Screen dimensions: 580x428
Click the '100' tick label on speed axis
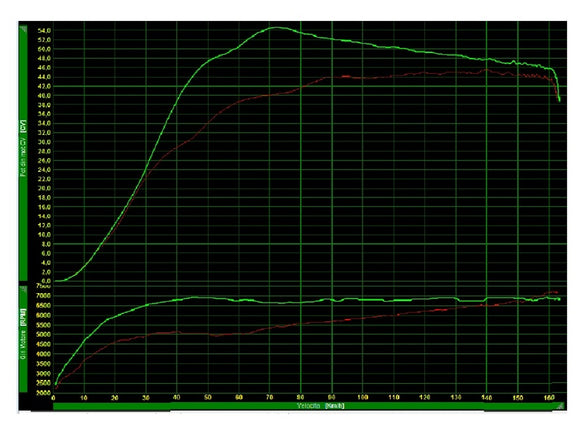[363, 398]
